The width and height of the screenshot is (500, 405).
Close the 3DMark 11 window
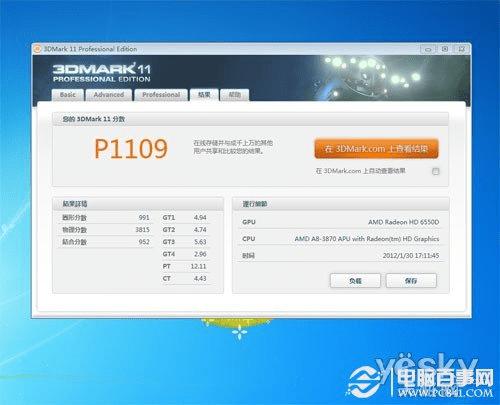pos(461,49)
